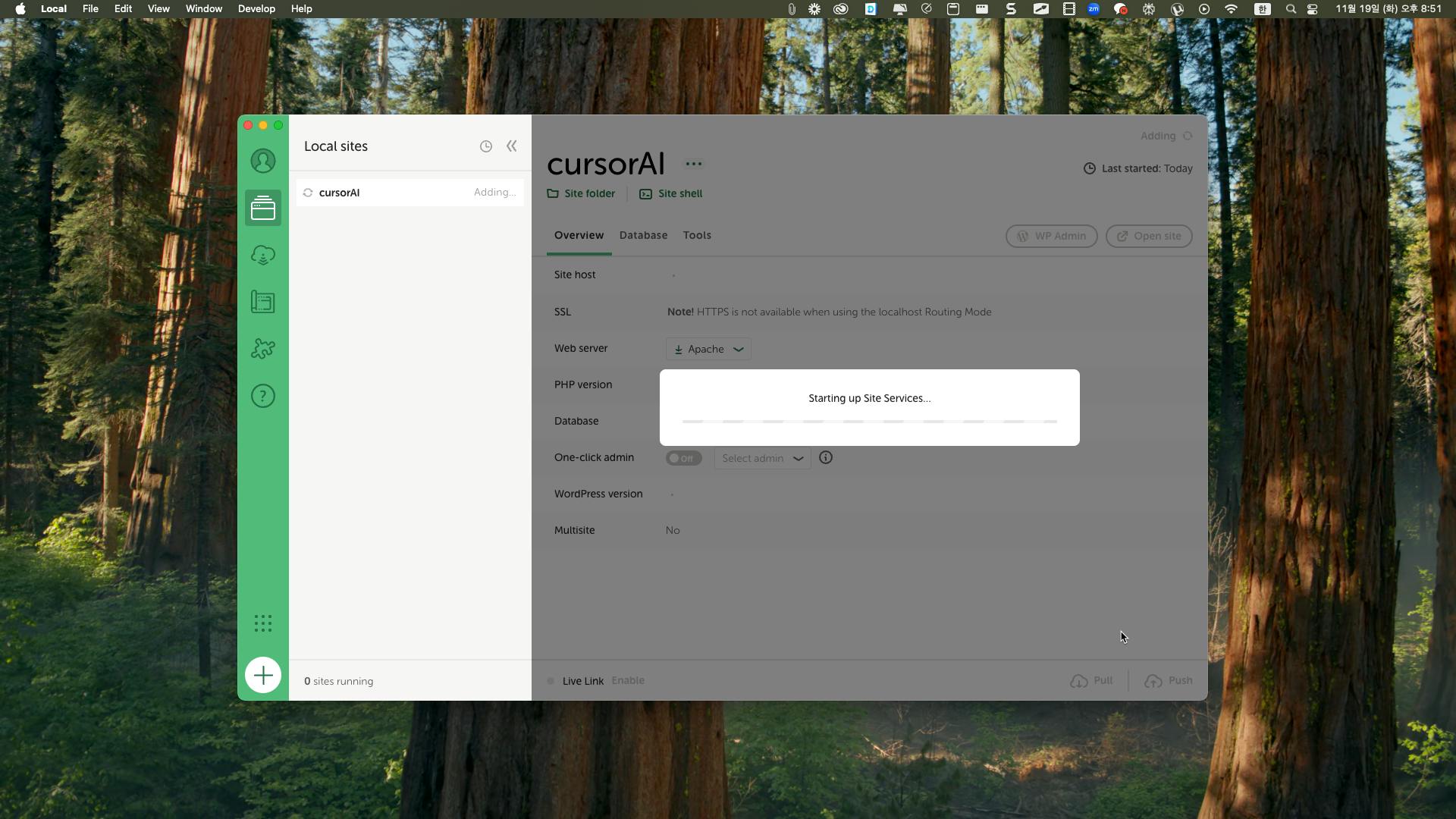This screenshot has height=819, width=1456.
Task: Switch to the Database tab
Action: click(643, 235)
